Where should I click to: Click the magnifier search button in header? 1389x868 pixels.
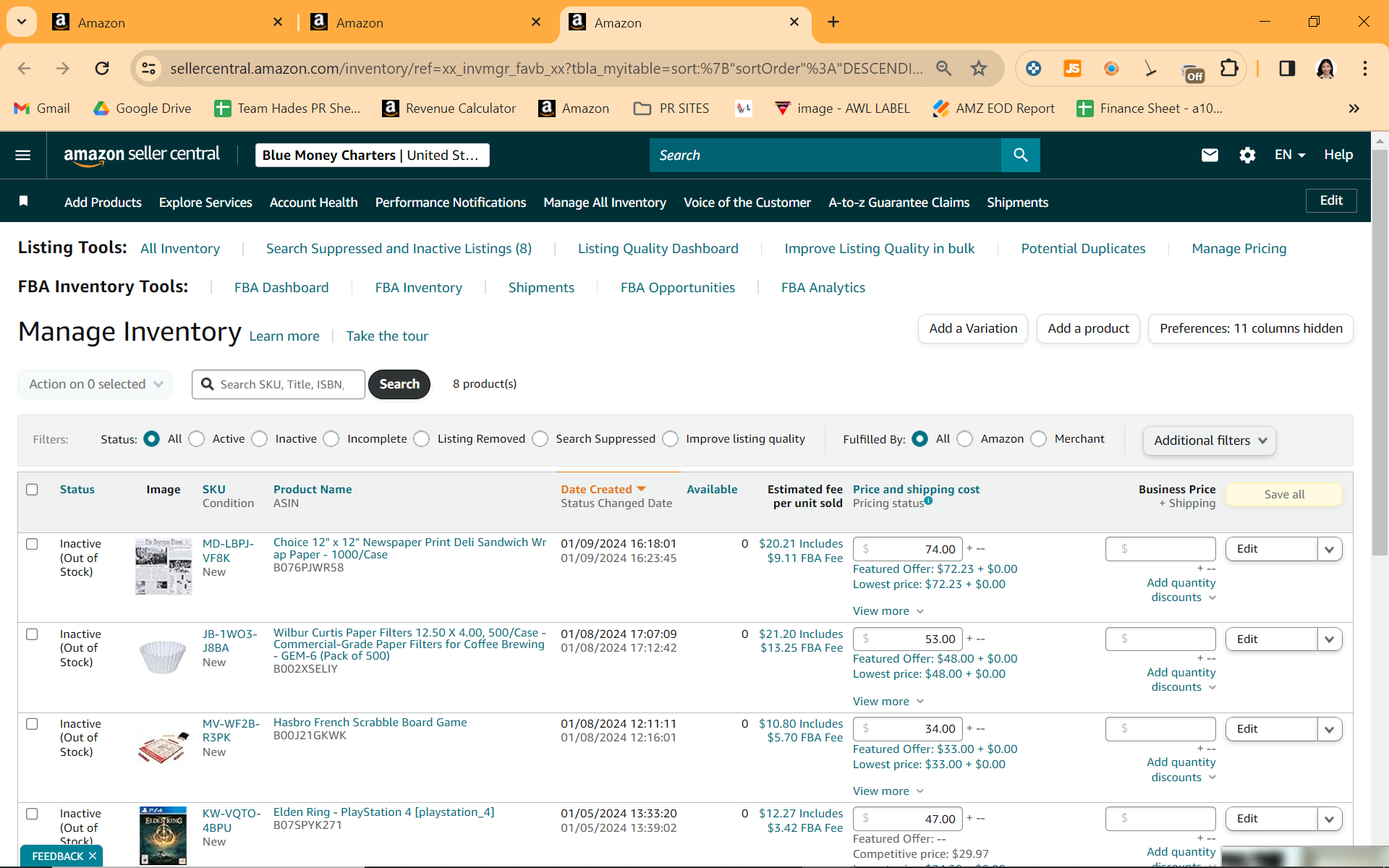[1020, 155]
